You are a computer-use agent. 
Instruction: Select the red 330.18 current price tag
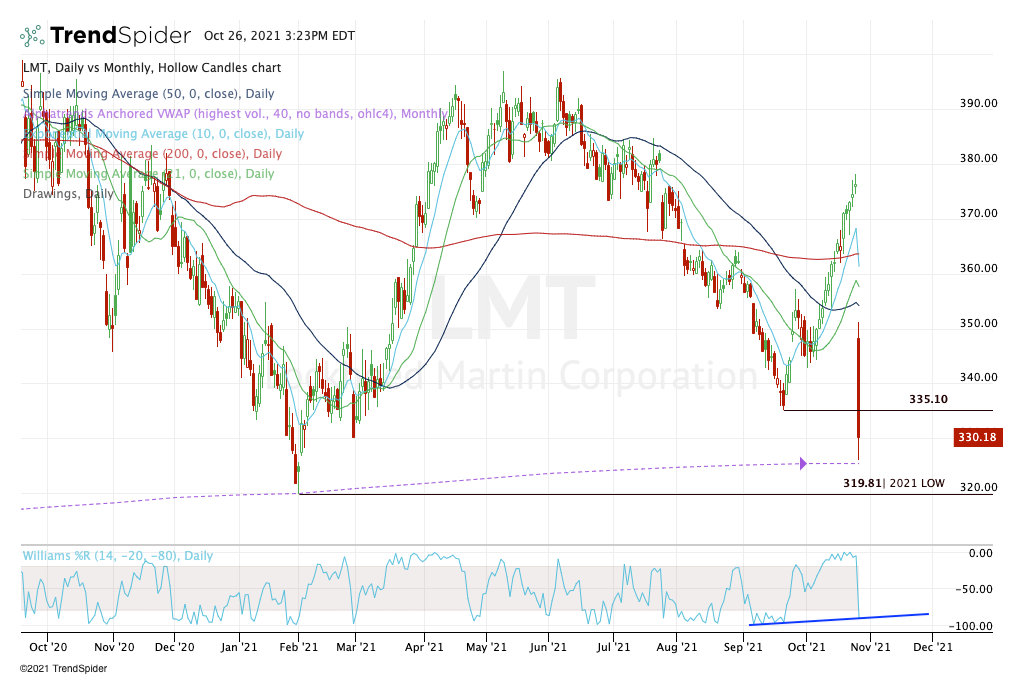pyautogui.click(x=977, y=437)
